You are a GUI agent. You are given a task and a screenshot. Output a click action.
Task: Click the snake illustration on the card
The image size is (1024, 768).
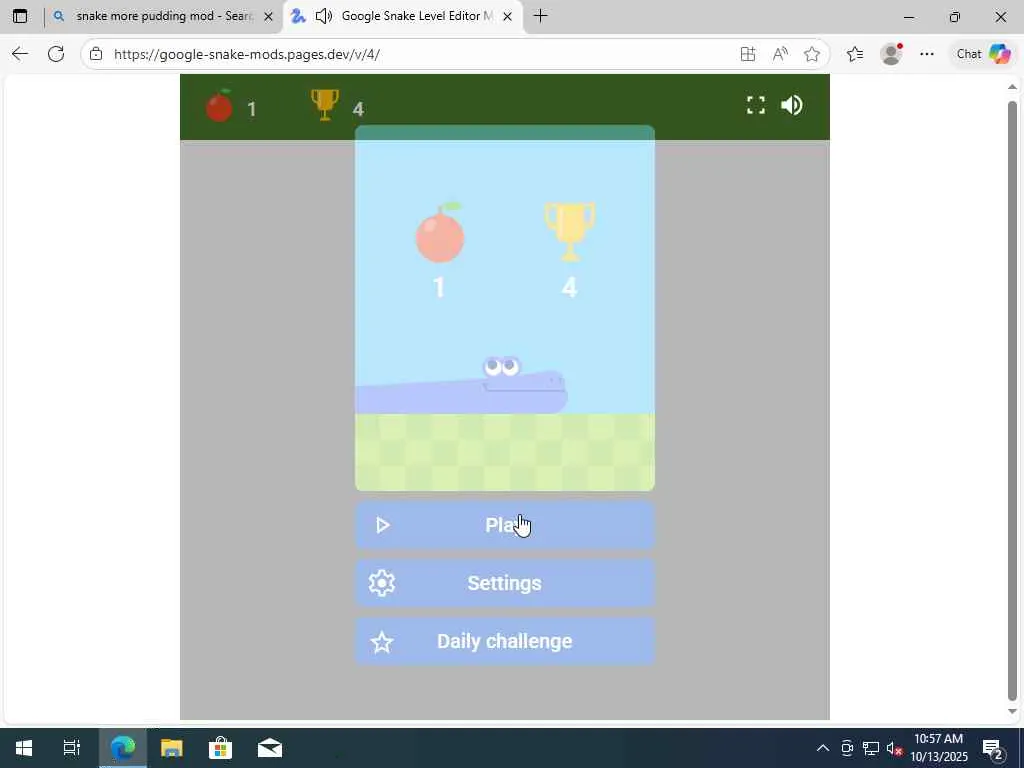tap(461, 385)
